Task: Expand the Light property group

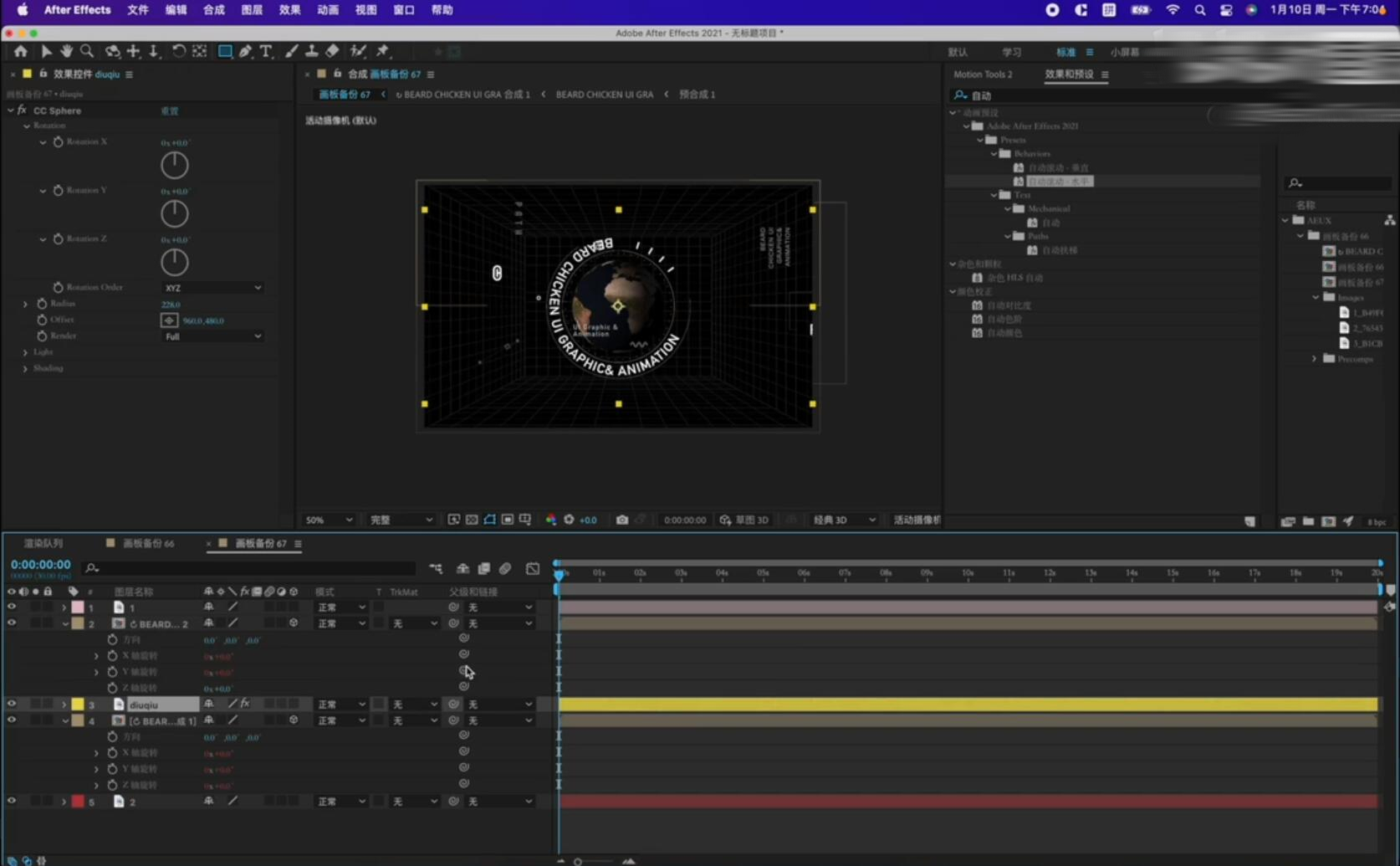Action: (x=25, y=352)
